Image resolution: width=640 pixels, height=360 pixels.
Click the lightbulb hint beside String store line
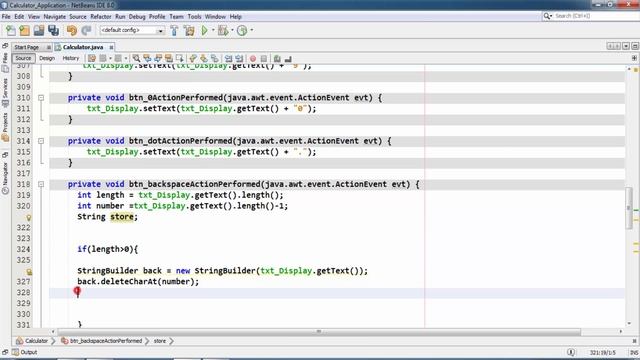tap(29, 217)
